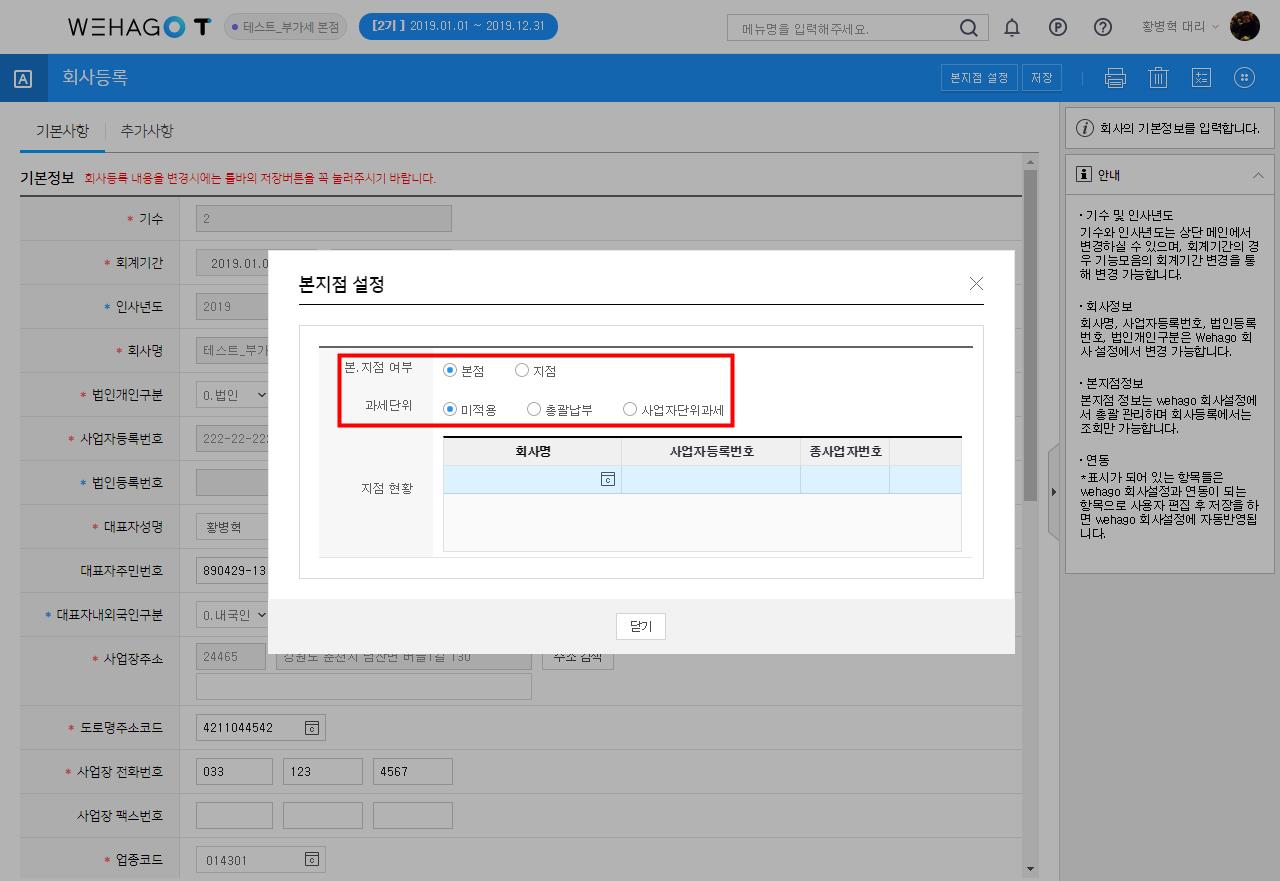Switch to the 추가사항 tab

[147, 131]
